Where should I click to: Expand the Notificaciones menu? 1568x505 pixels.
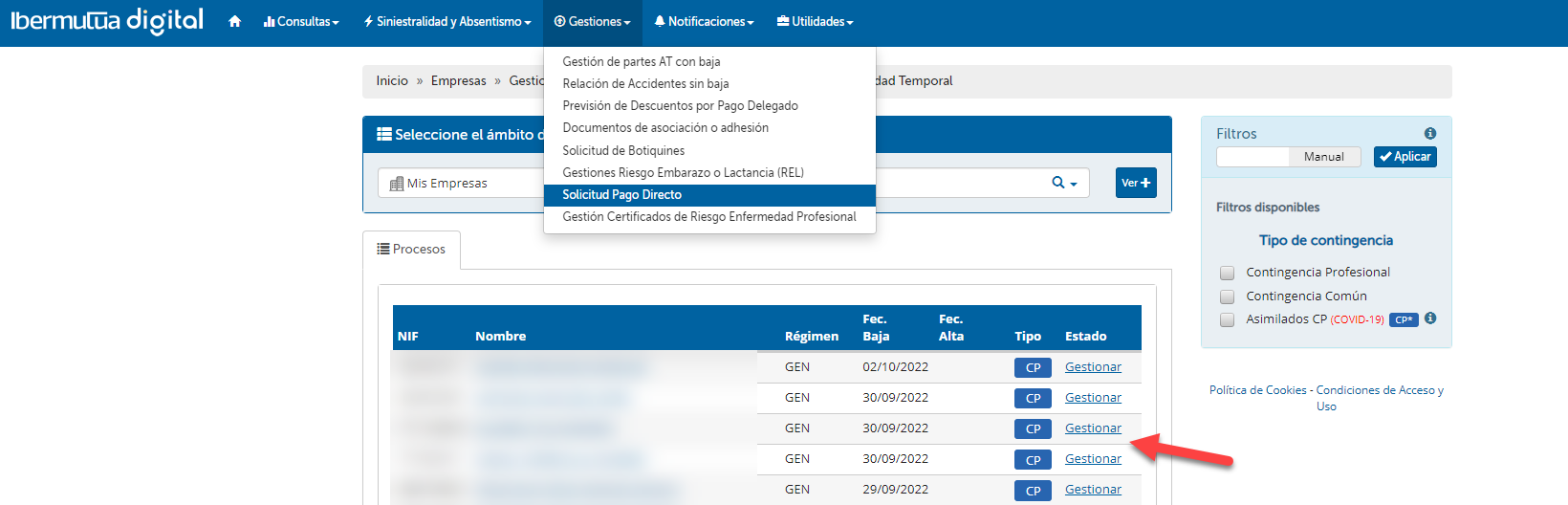coord(704,21)
